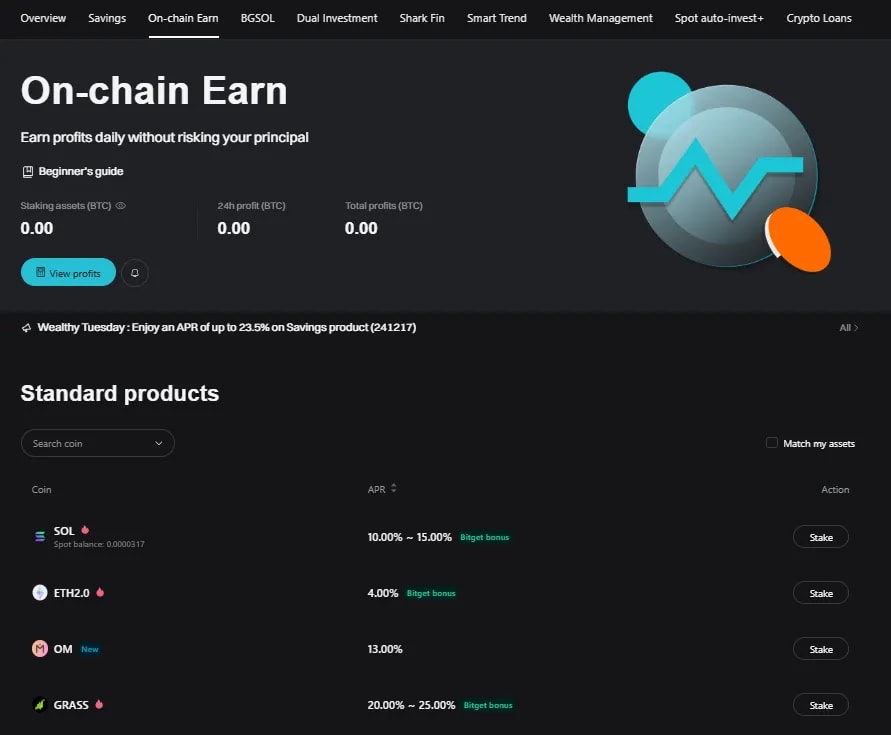Open the Search coin dropdown

[x=159, y=442]
